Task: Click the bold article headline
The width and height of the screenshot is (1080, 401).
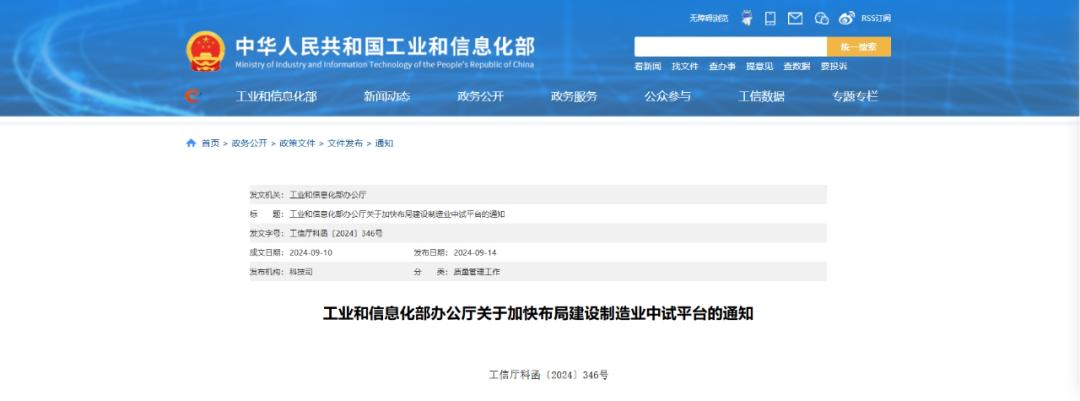Action: click(x=539, y=313)
